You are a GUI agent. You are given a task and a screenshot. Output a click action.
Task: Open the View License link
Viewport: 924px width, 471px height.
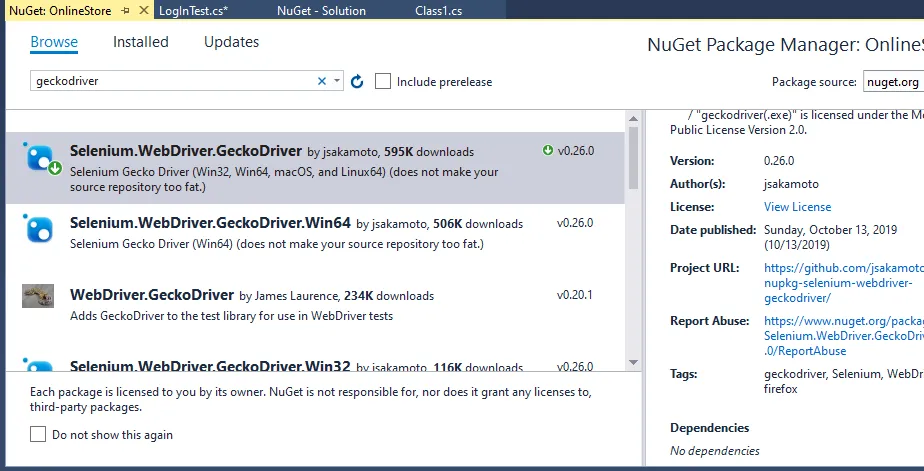point(797,207)
